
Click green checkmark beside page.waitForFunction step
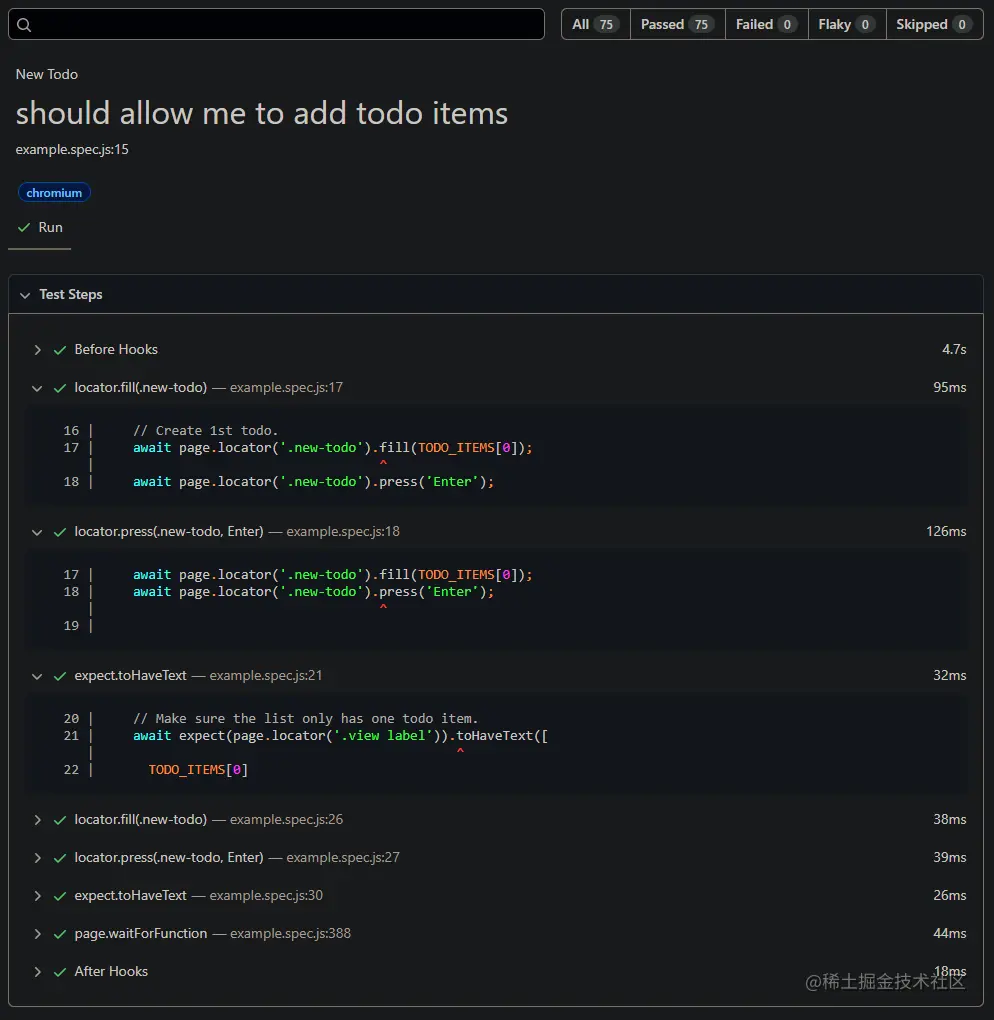coord(60,934)
